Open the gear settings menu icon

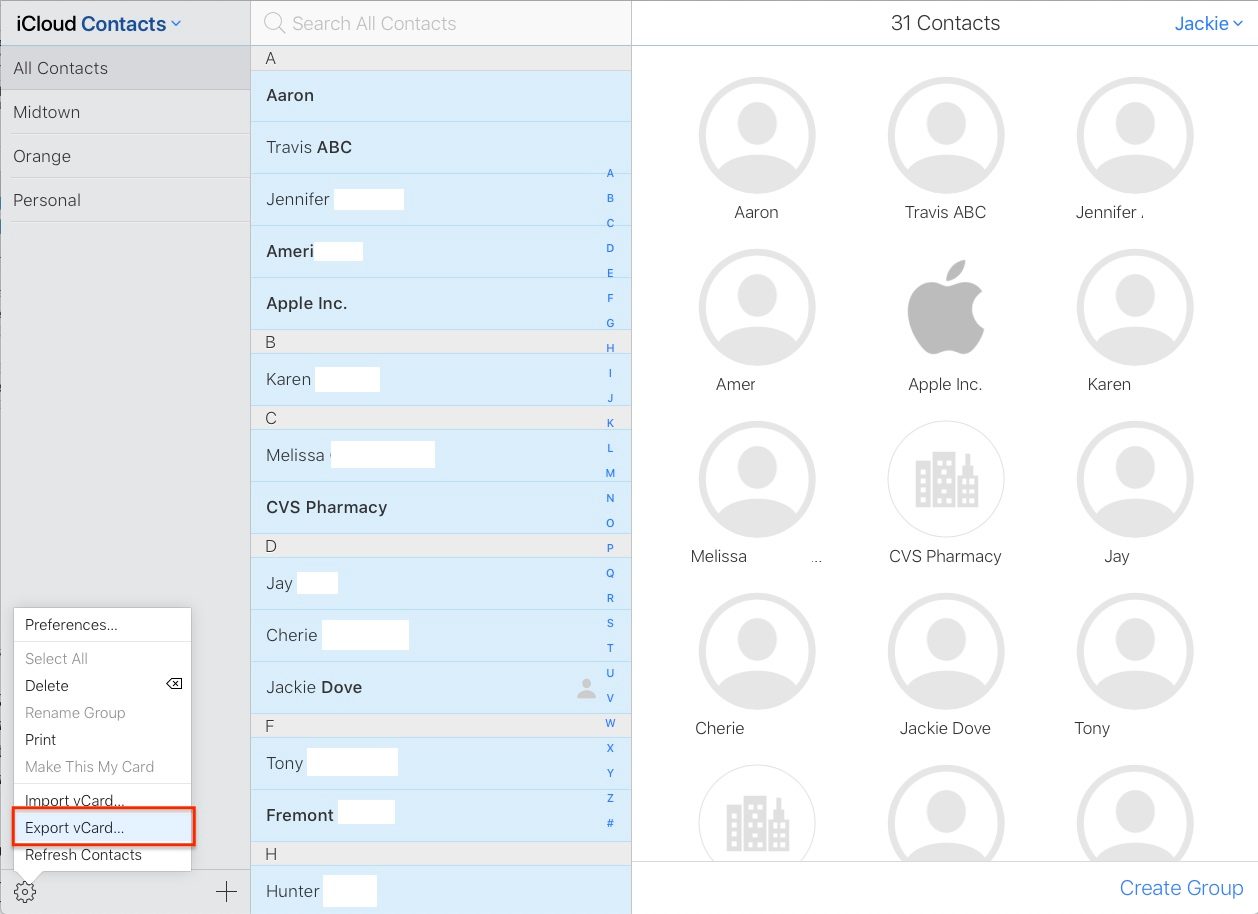coord(26,892)
